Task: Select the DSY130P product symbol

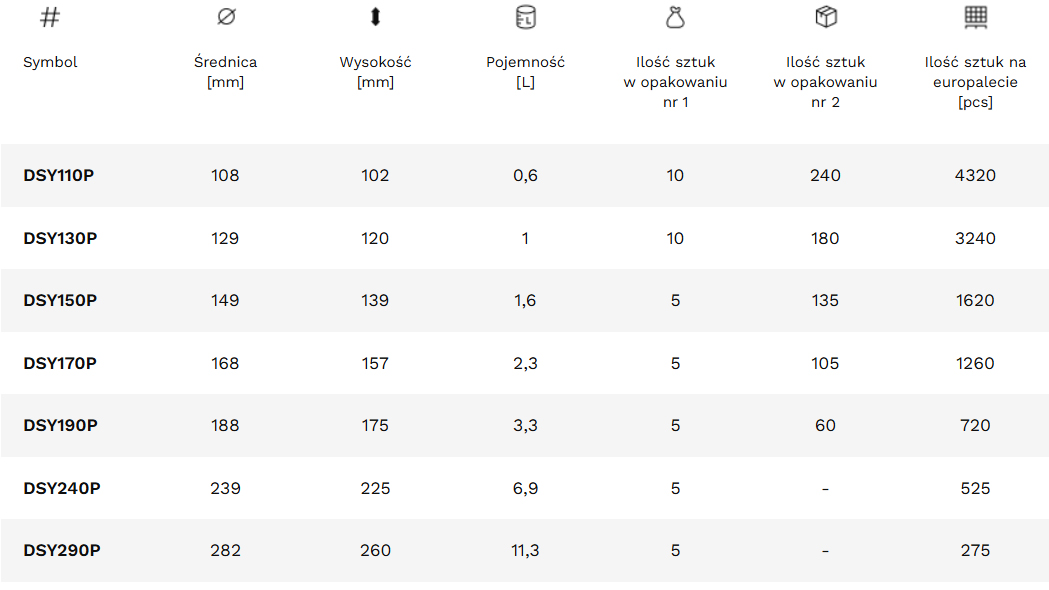Action: click(x=60, y=238)
